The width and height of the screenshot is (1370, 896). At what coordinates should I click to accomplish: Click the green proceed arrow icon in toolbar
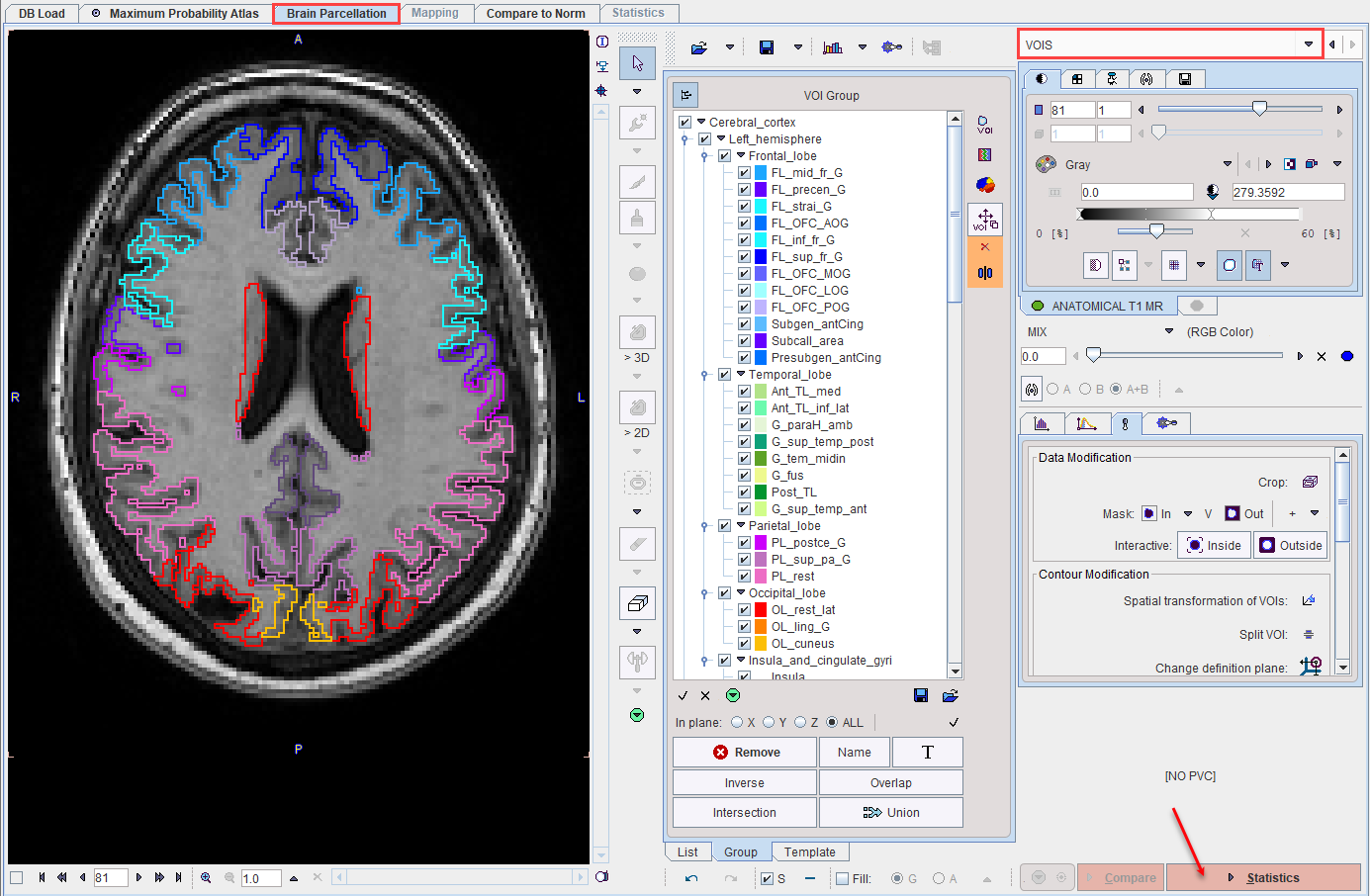coord(637,714)
